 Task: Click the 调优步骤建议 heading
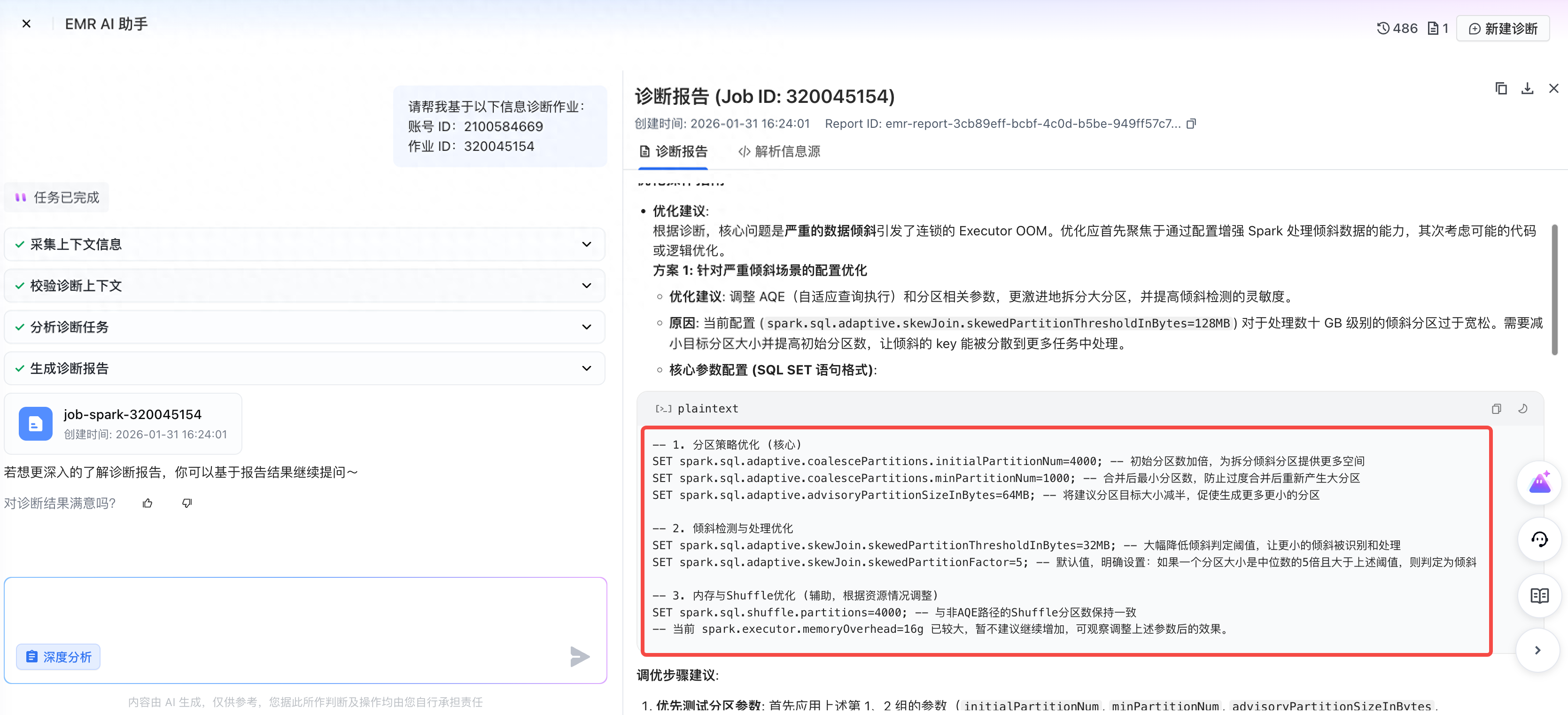click(677, 676)
